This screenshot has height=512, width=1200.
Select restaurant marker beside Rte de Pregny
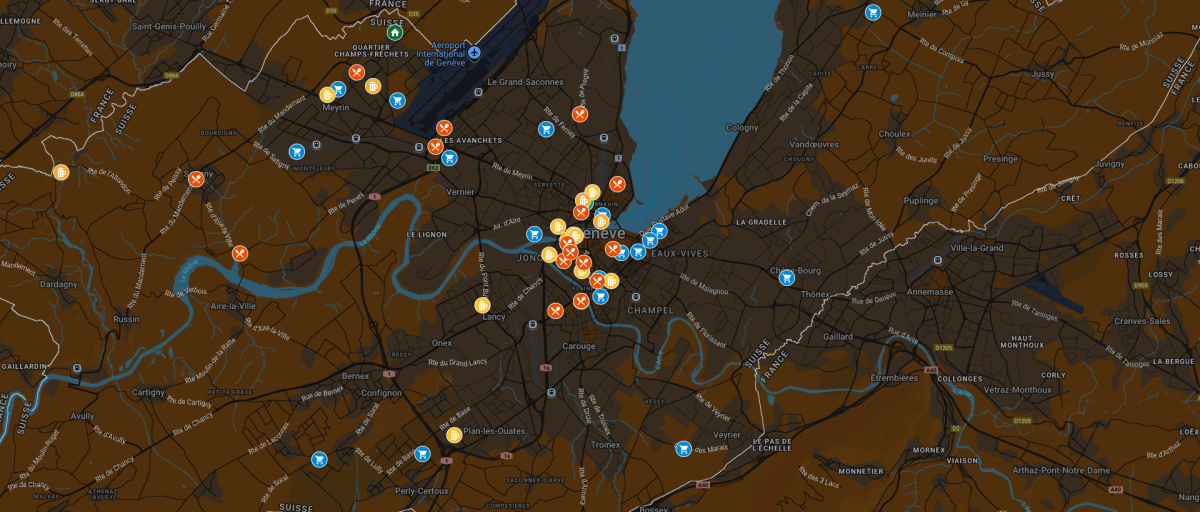click(580, 114)
